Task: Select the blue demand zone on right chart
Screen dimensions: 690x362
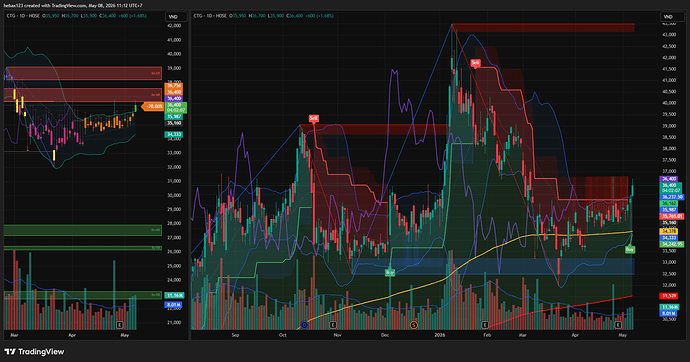Action: pyautogui.click(x=493, y=267)
